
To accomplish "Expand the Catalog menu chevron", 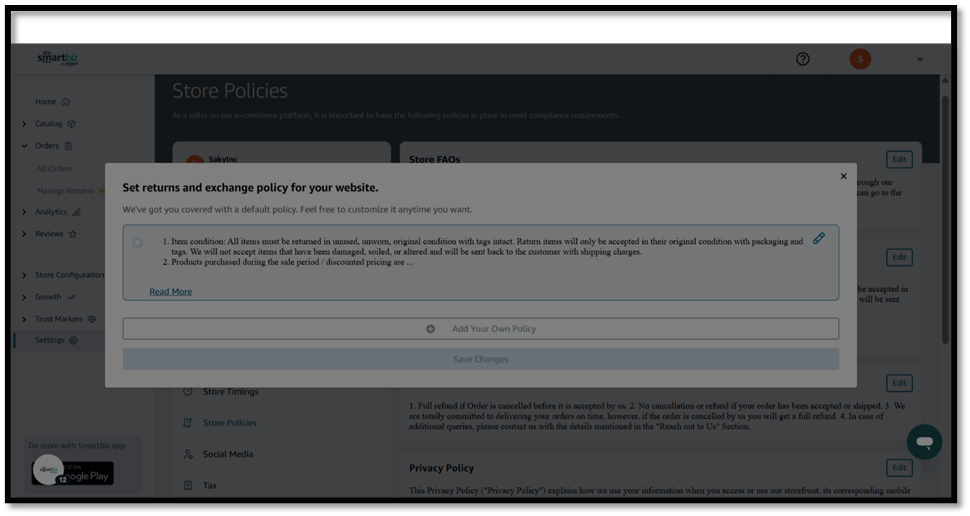I will point(24,124).
